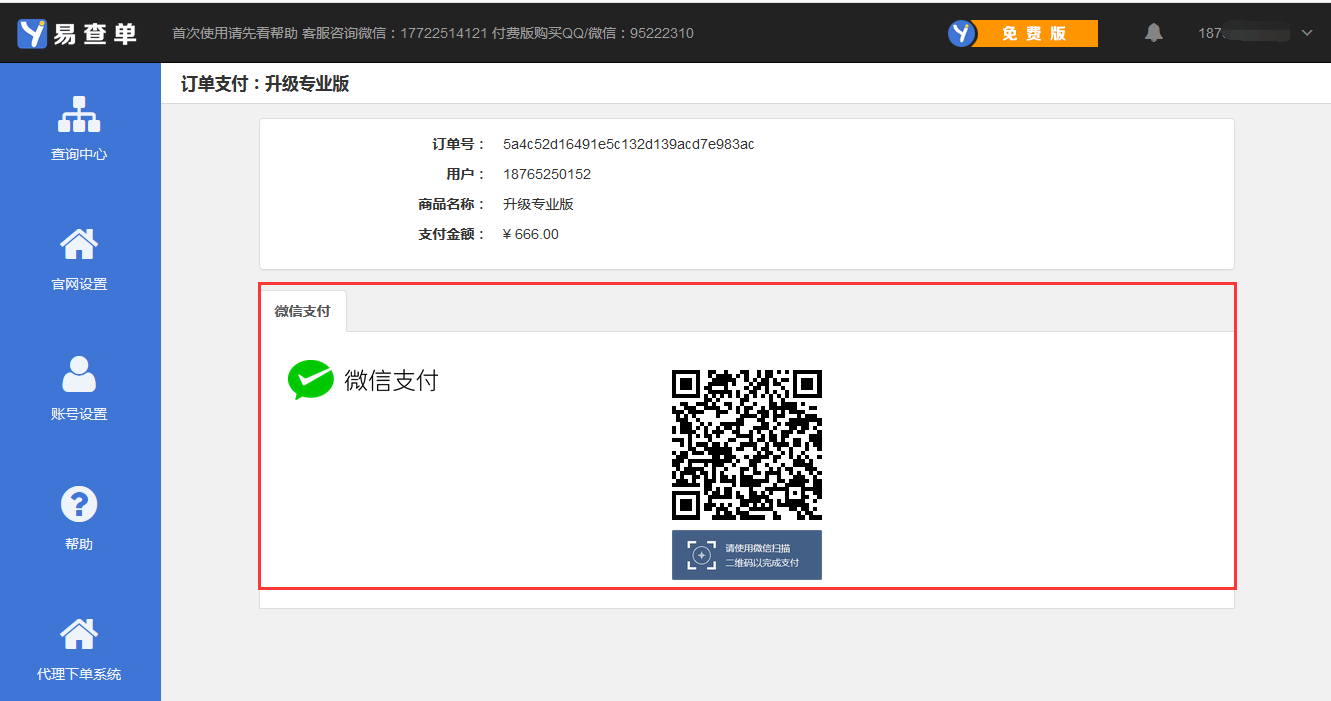The image size is (1331, 701).
Task: Go to 账号设置 in the sidebar
Action: click(x=79, y=388)
